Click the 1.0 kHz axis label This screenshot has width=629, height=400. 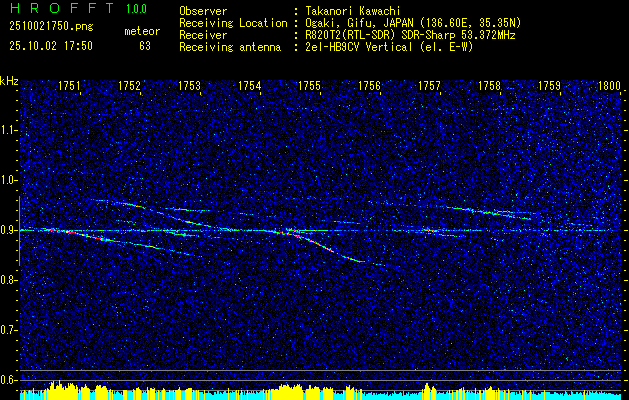tap(8, 180)
